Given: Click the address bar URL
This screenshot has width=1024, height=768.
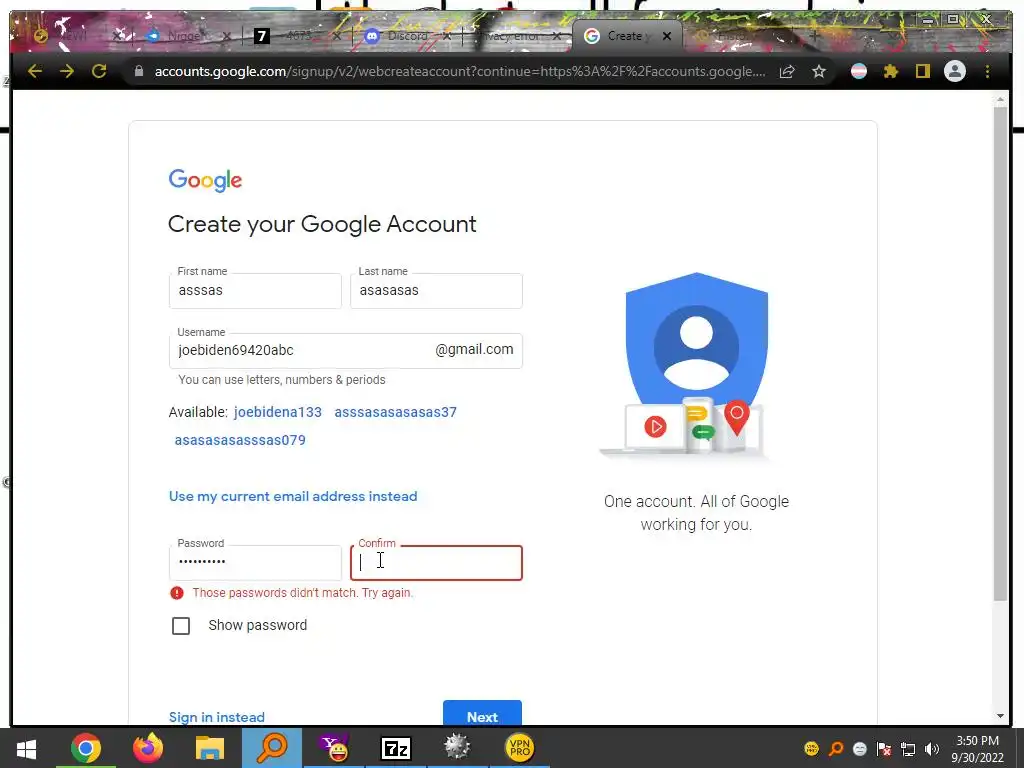Looking at the screenshot, I should pos(460,71).
